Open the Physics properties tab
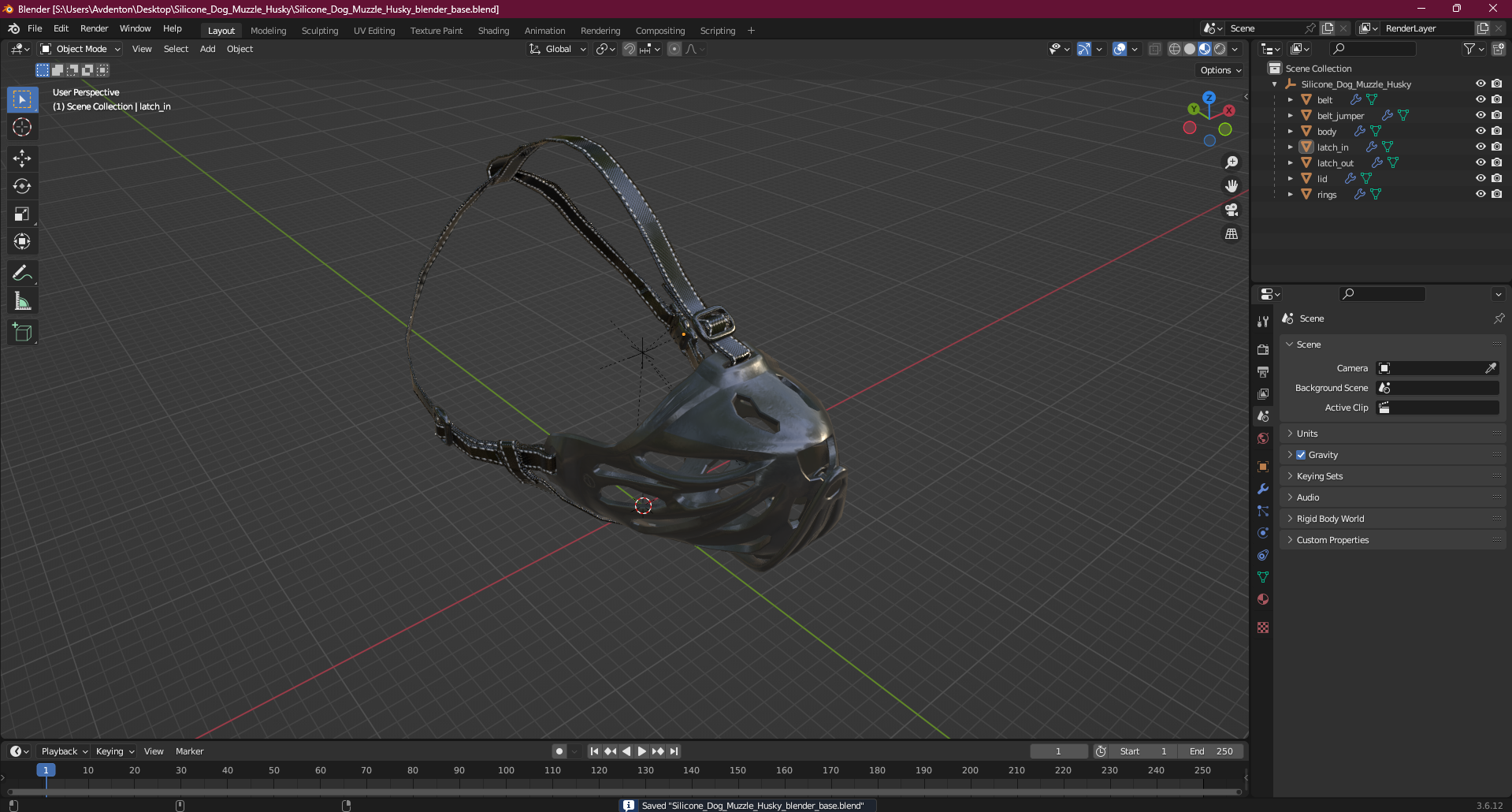Image resolution: width=1512 pixels, height=812 pixels. pos(1263,533)
